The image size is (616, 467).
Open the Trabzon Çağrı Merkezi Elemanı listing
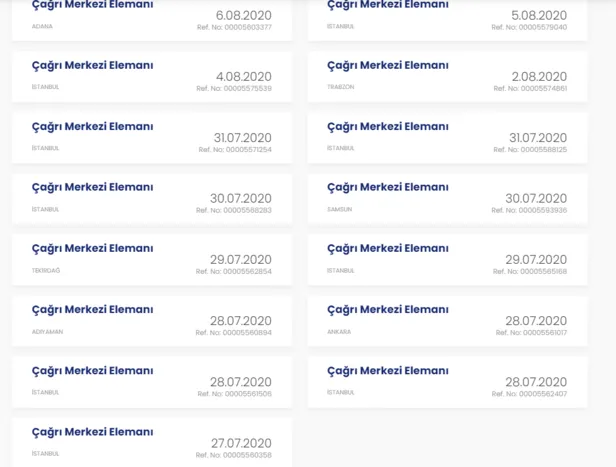388,66
